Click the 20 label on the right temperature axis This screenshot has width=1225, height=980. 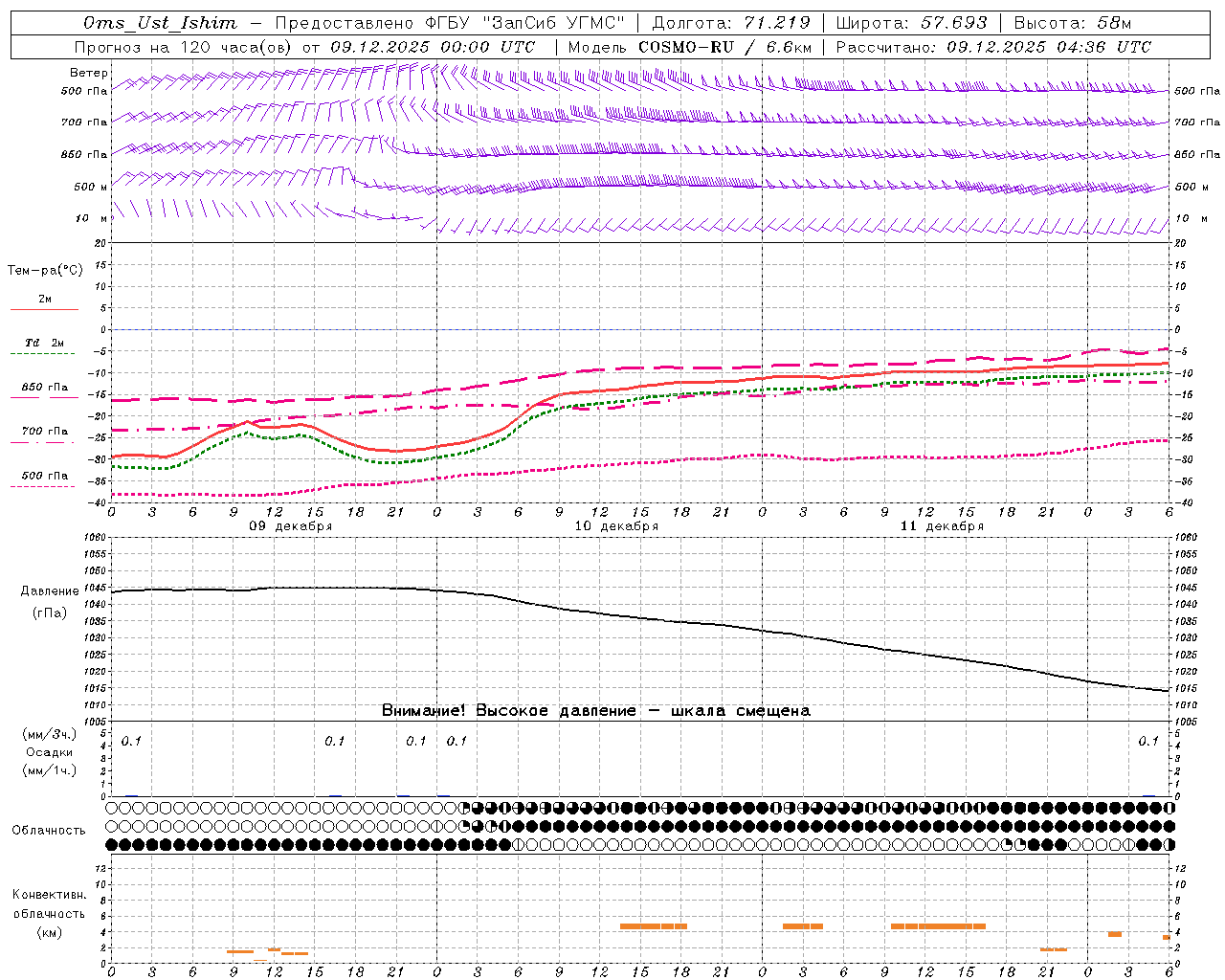(1181, 243)
